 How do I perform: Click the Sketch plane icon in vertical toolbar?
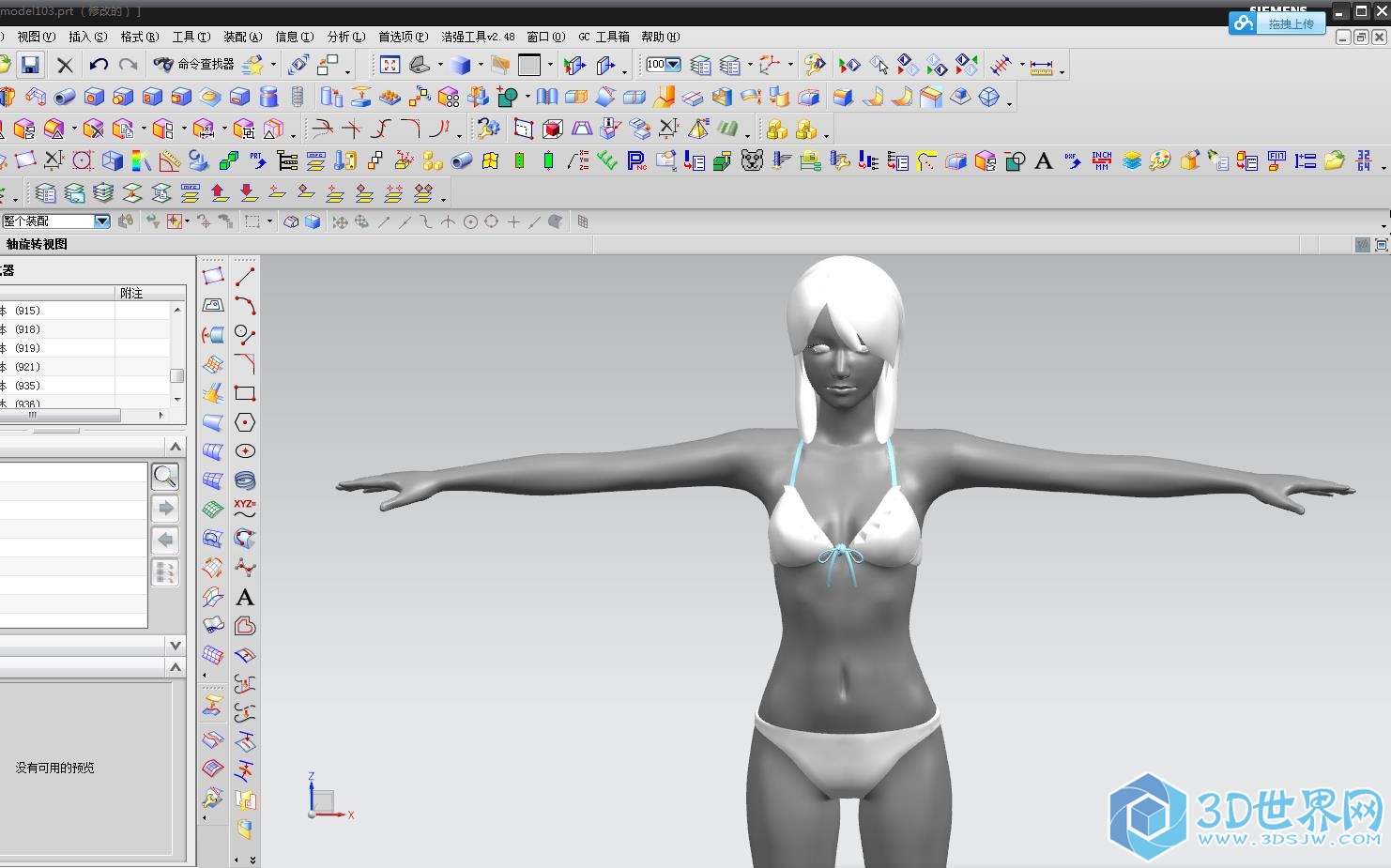pyautogui.click(x=213, y=277)
